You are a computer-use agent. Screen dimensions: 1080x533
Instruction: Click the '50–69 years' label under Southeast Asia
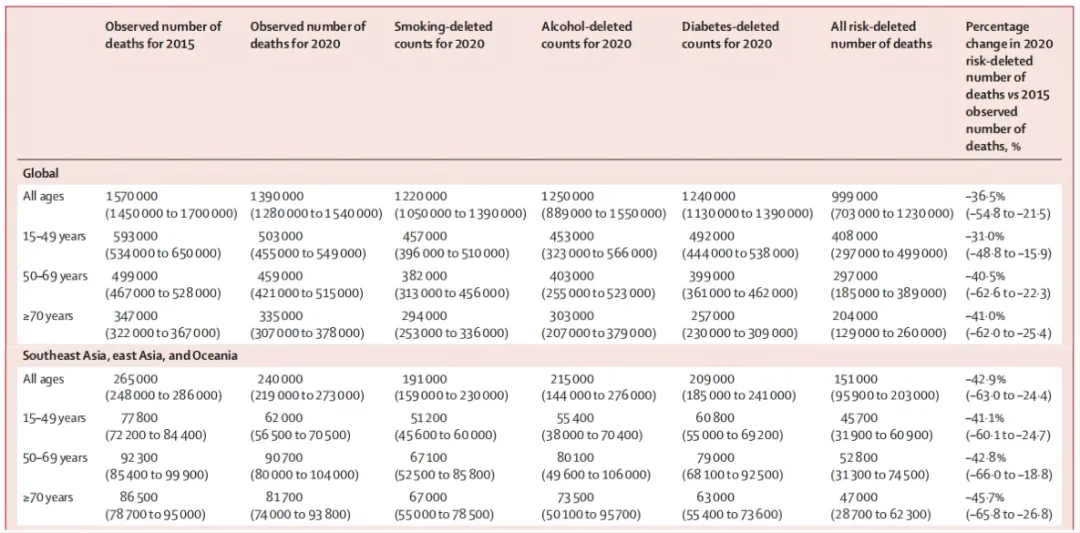(x=55, y=458)
